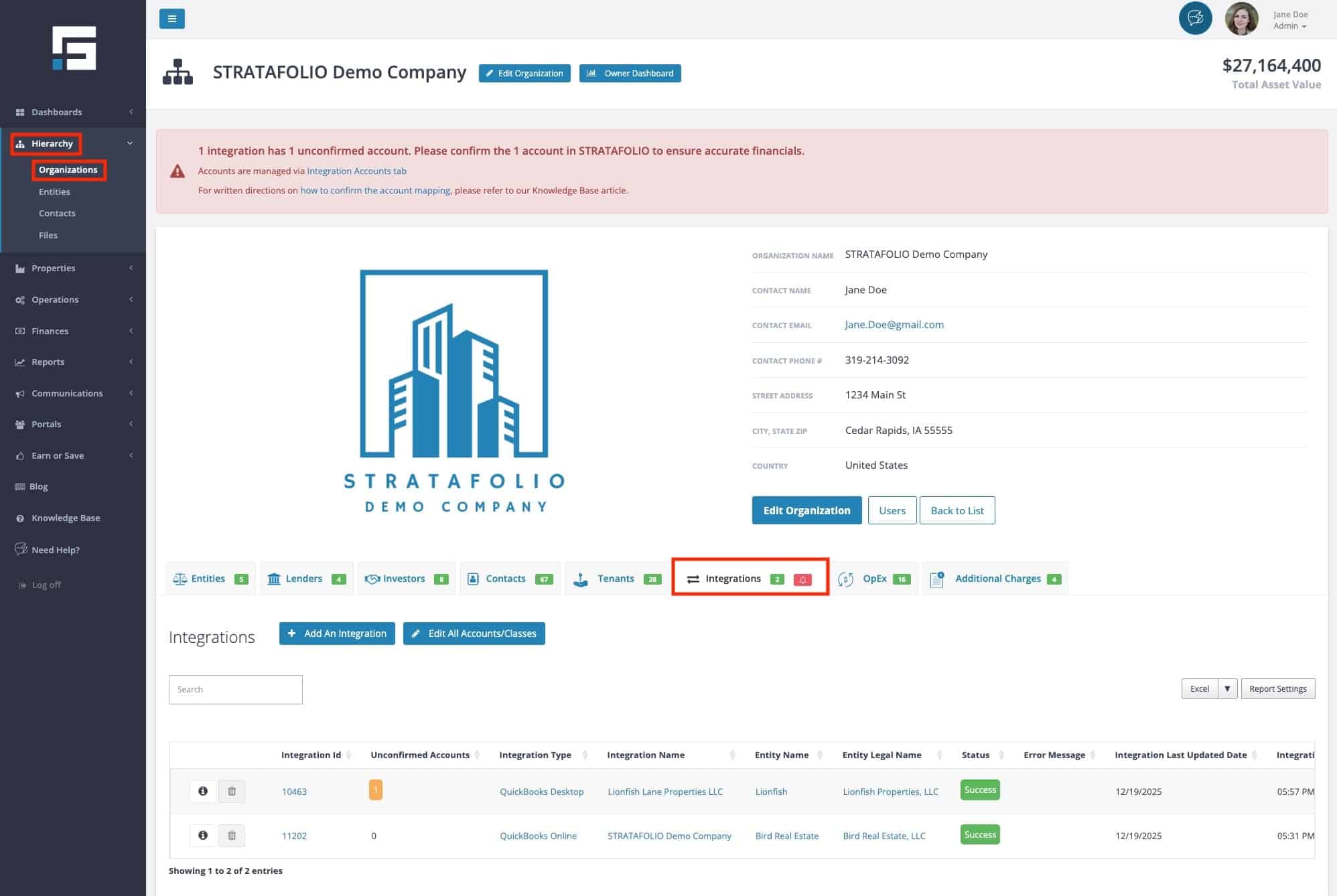Click info icon for integration 10463
Image resolution: width=1337 pixels, height=896 pixels.
tap(203, 791)
